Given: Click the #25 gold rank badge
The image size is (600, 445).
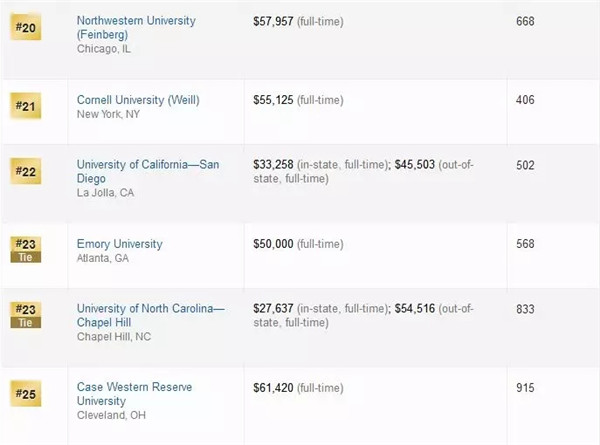Looking at the screenshot, I should coord(25,392).
